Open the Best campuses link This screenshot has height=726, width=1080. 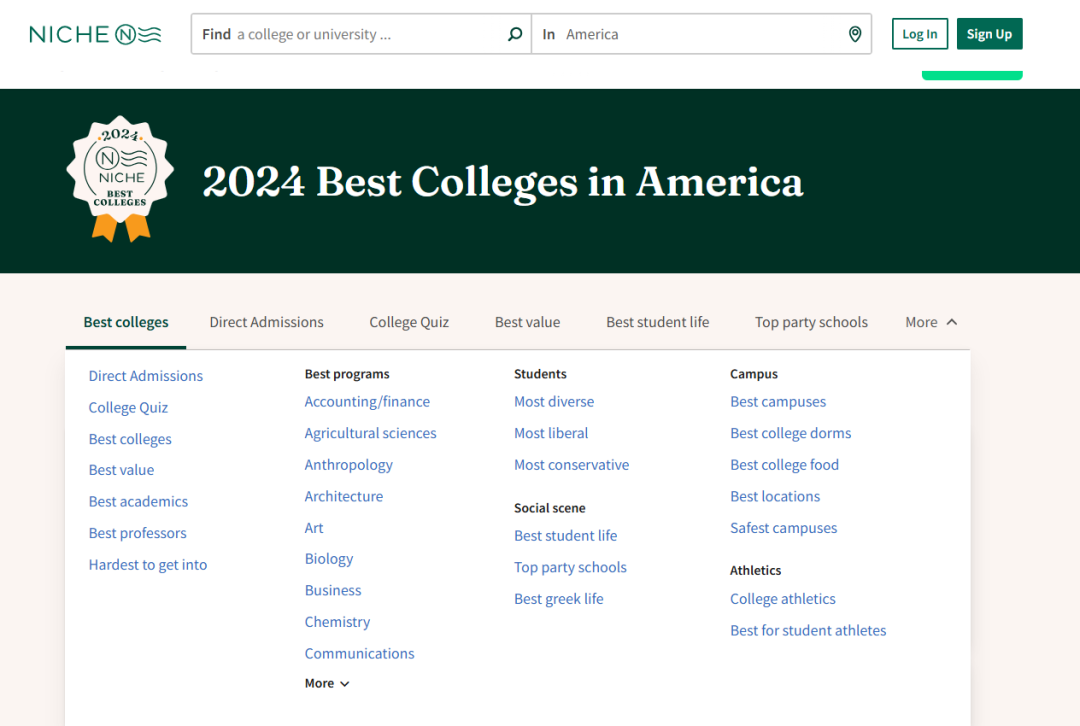click(x=778, y=402)
